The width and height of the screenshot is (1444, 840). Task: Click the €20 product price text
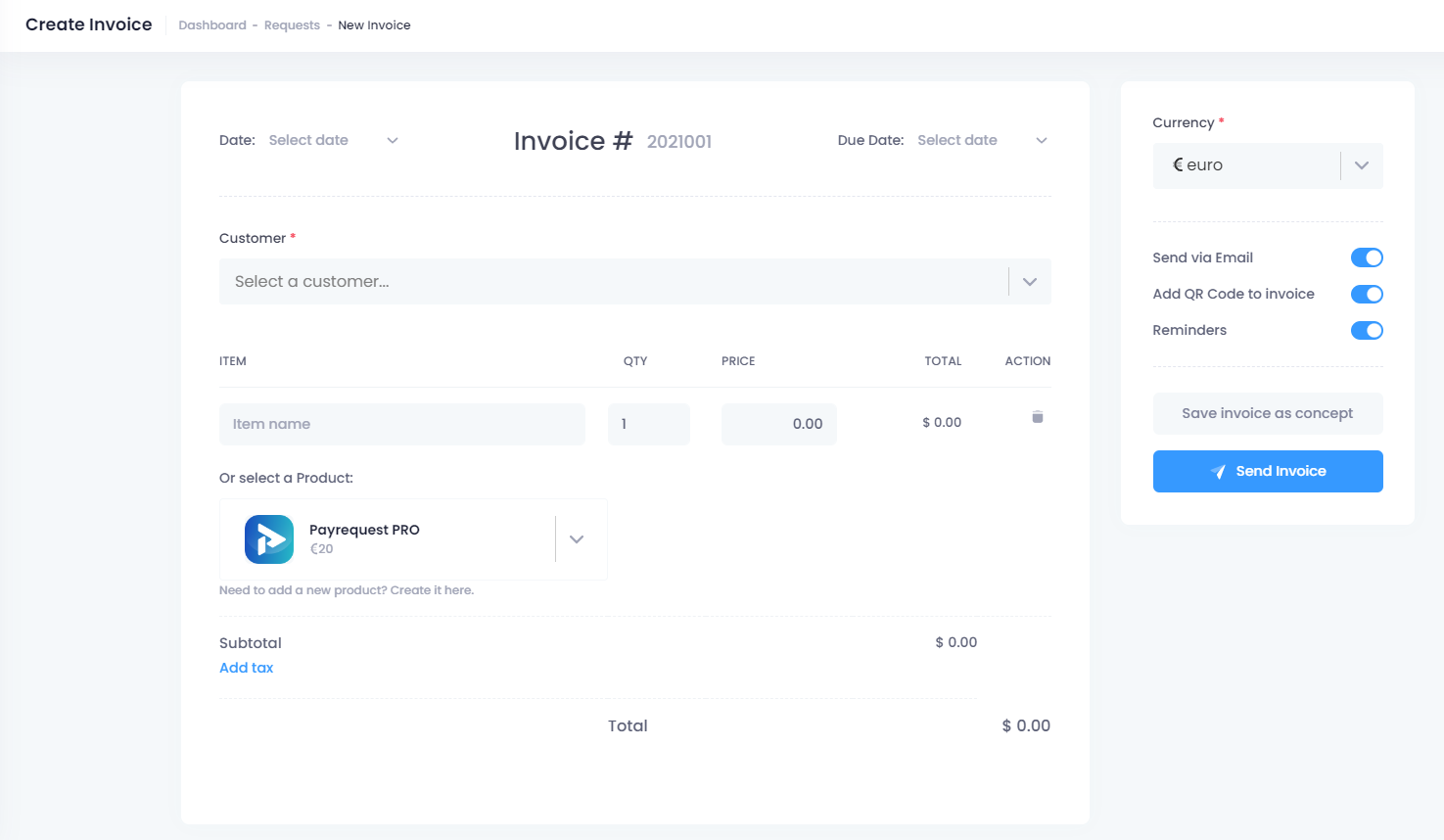tap(322, 549)
